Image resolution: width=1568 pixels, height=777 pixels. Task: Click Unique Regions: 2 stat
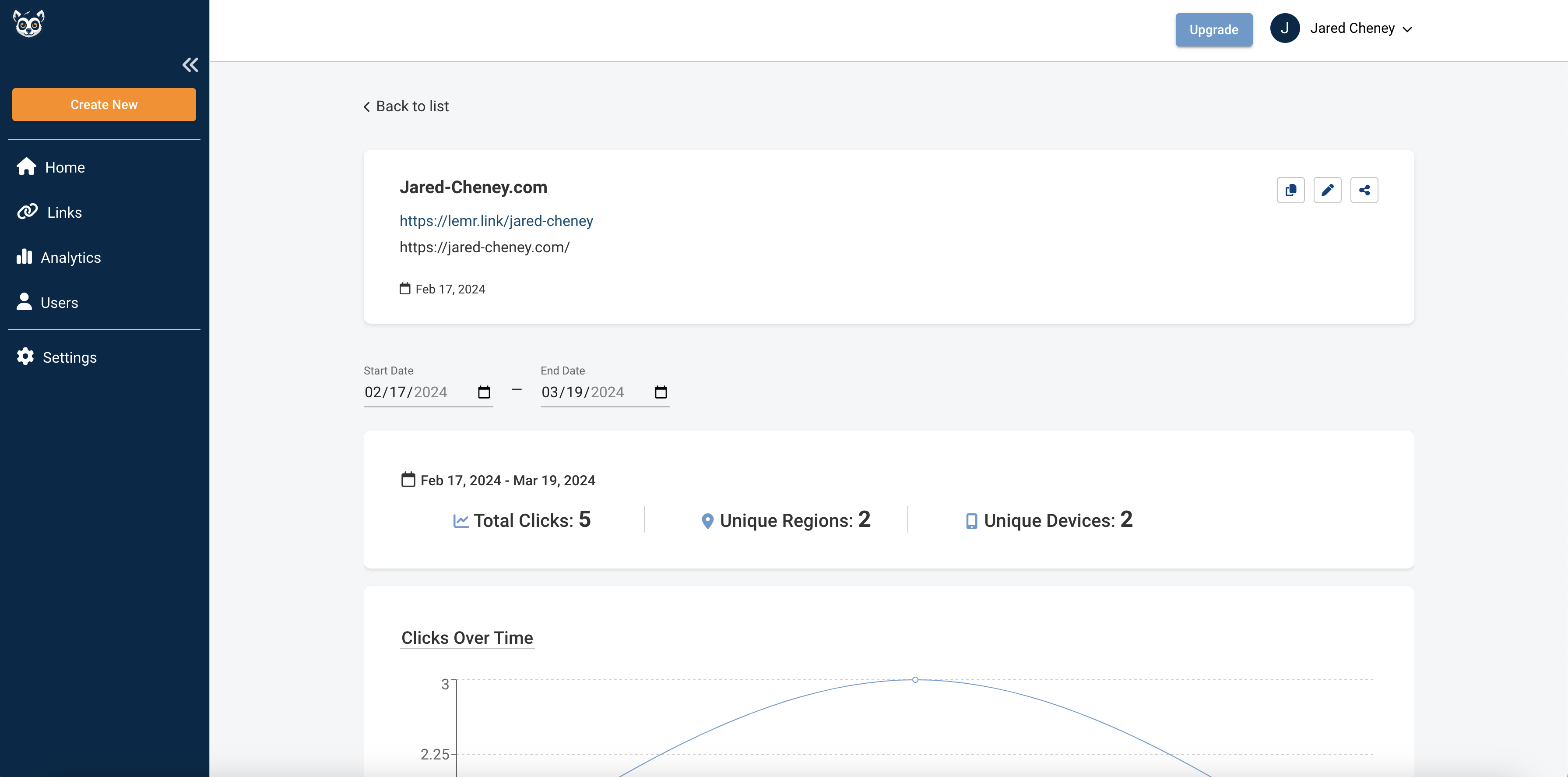[786, 520]
